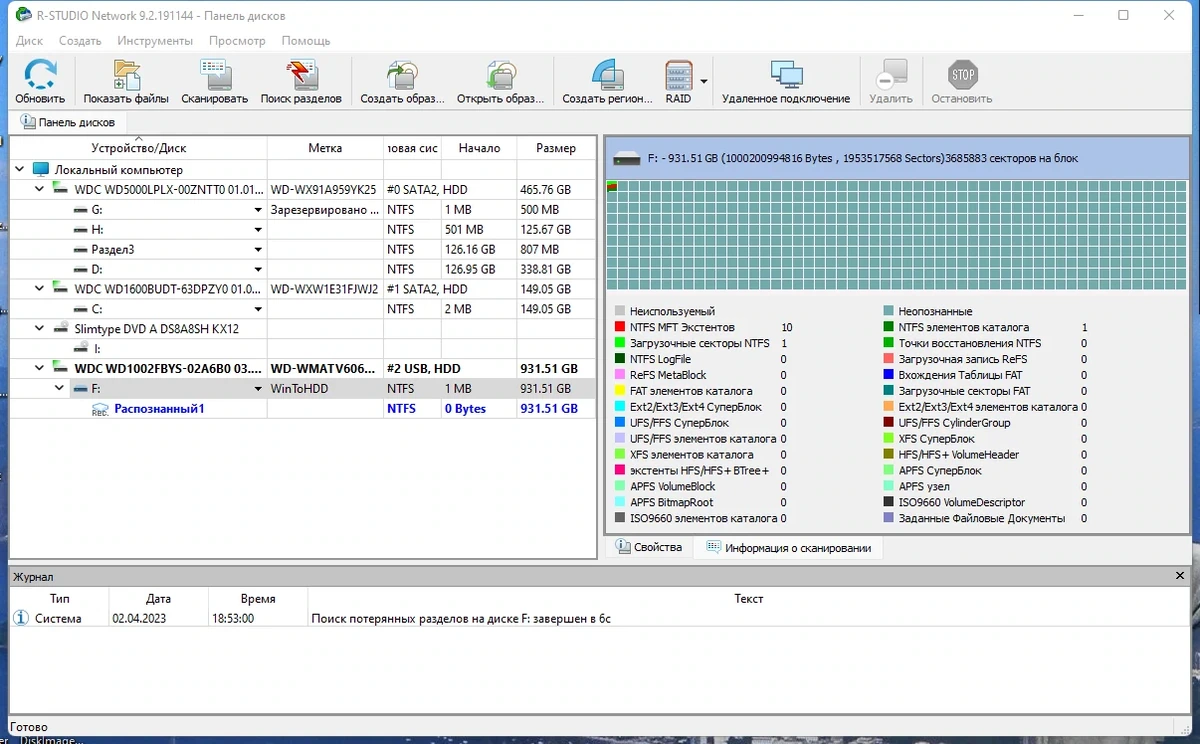Open dropdown arrow on G: row

(x=258, y=210)
